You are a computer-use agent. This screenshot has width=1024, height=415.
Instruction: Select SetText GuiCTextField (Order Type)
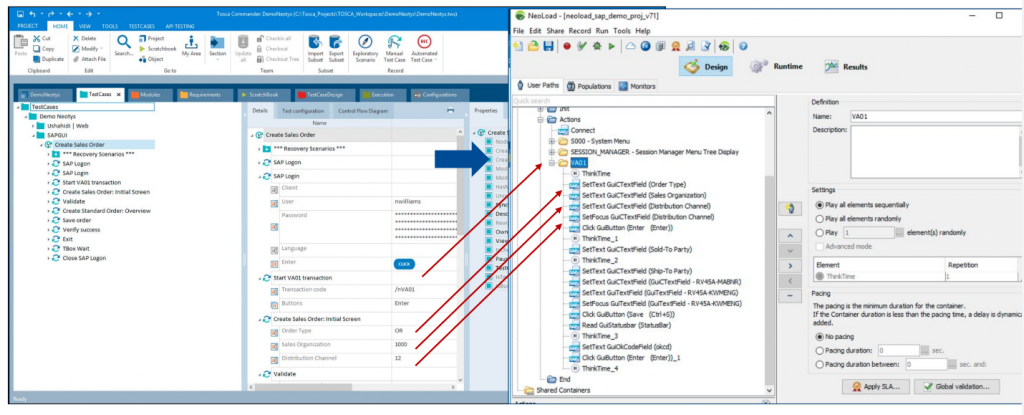633,184
